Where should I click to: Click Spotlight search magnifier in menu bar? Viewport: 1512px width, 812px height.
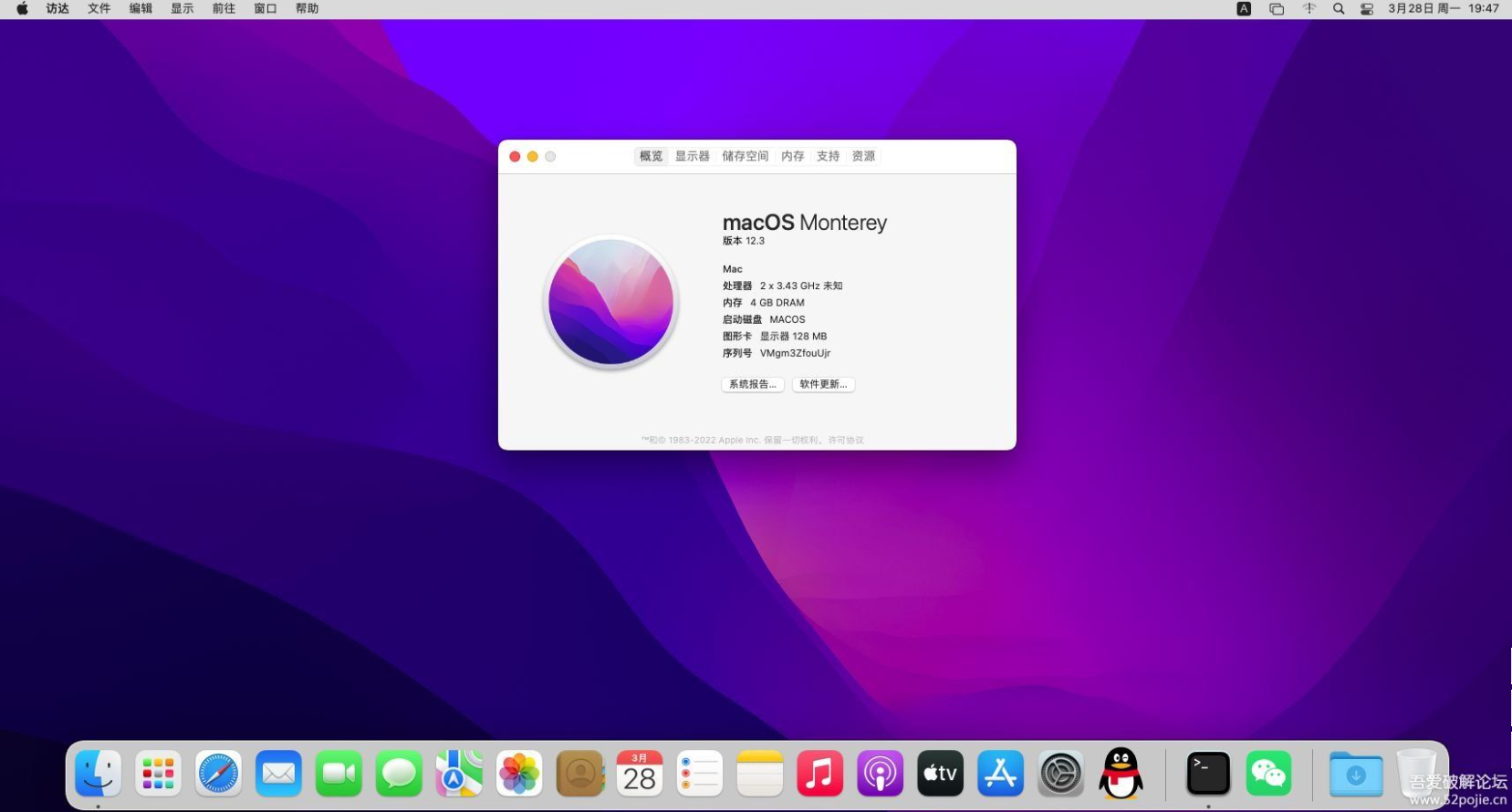1339,9
